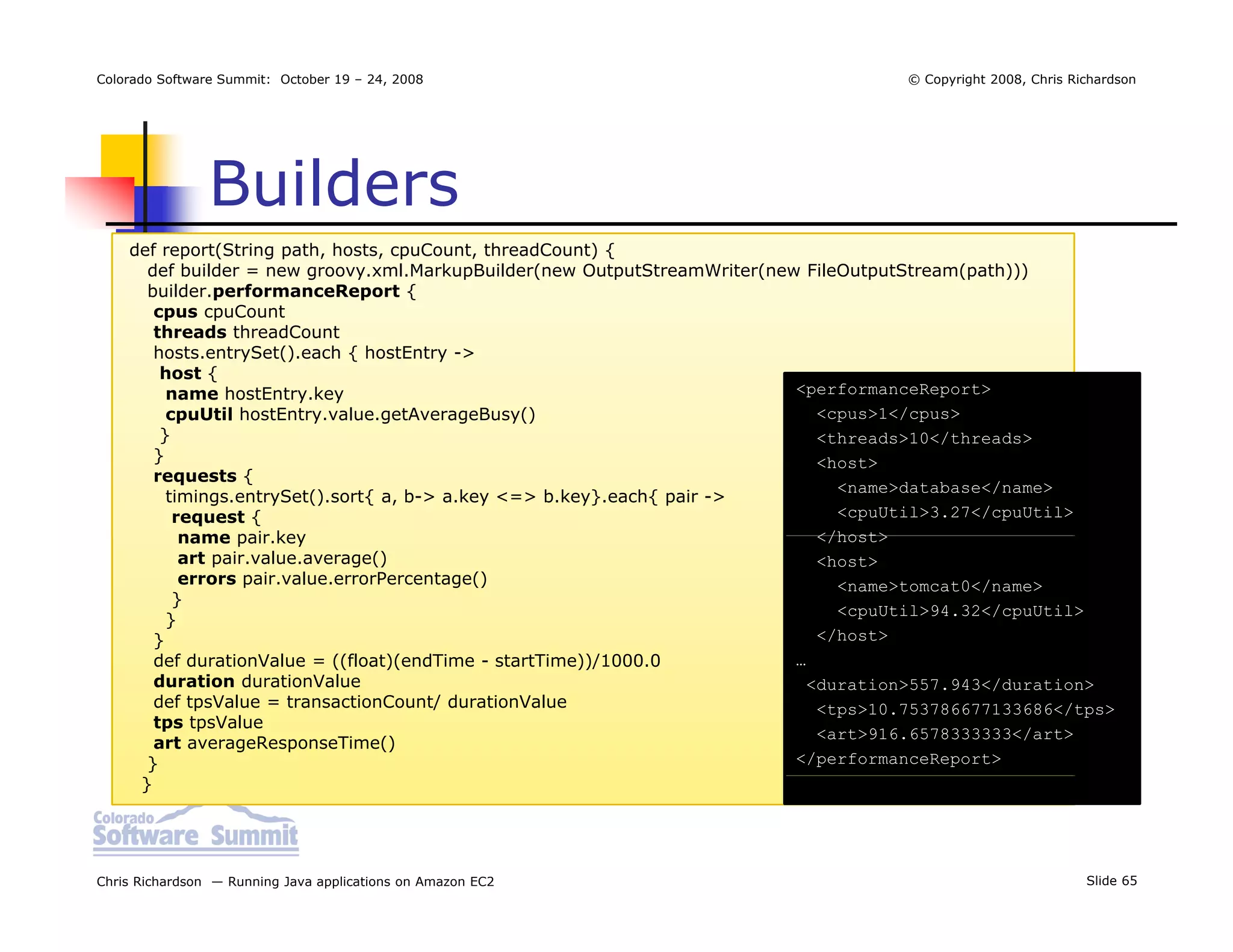Click '<cpuUtil>3.27</cpuUtil>' XML line
Screen dimensions: 1233x952
(x=955, y=513)
